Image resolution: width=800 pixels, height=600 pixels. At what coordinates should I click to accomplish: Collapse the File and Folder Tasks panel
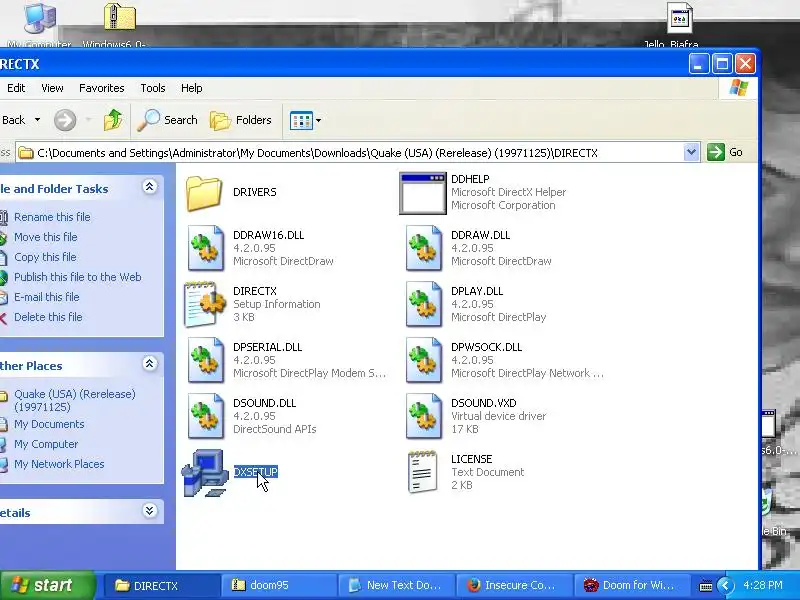point(149,187)
